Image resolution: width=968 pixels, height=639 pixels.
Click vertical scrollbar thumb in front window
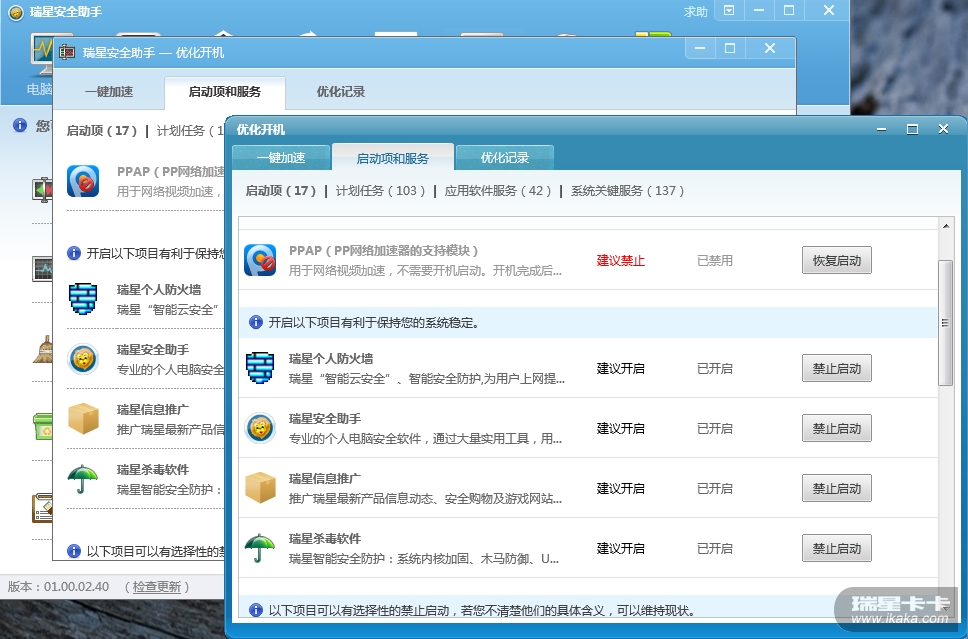pyautogui.click(x=945, y=322)
